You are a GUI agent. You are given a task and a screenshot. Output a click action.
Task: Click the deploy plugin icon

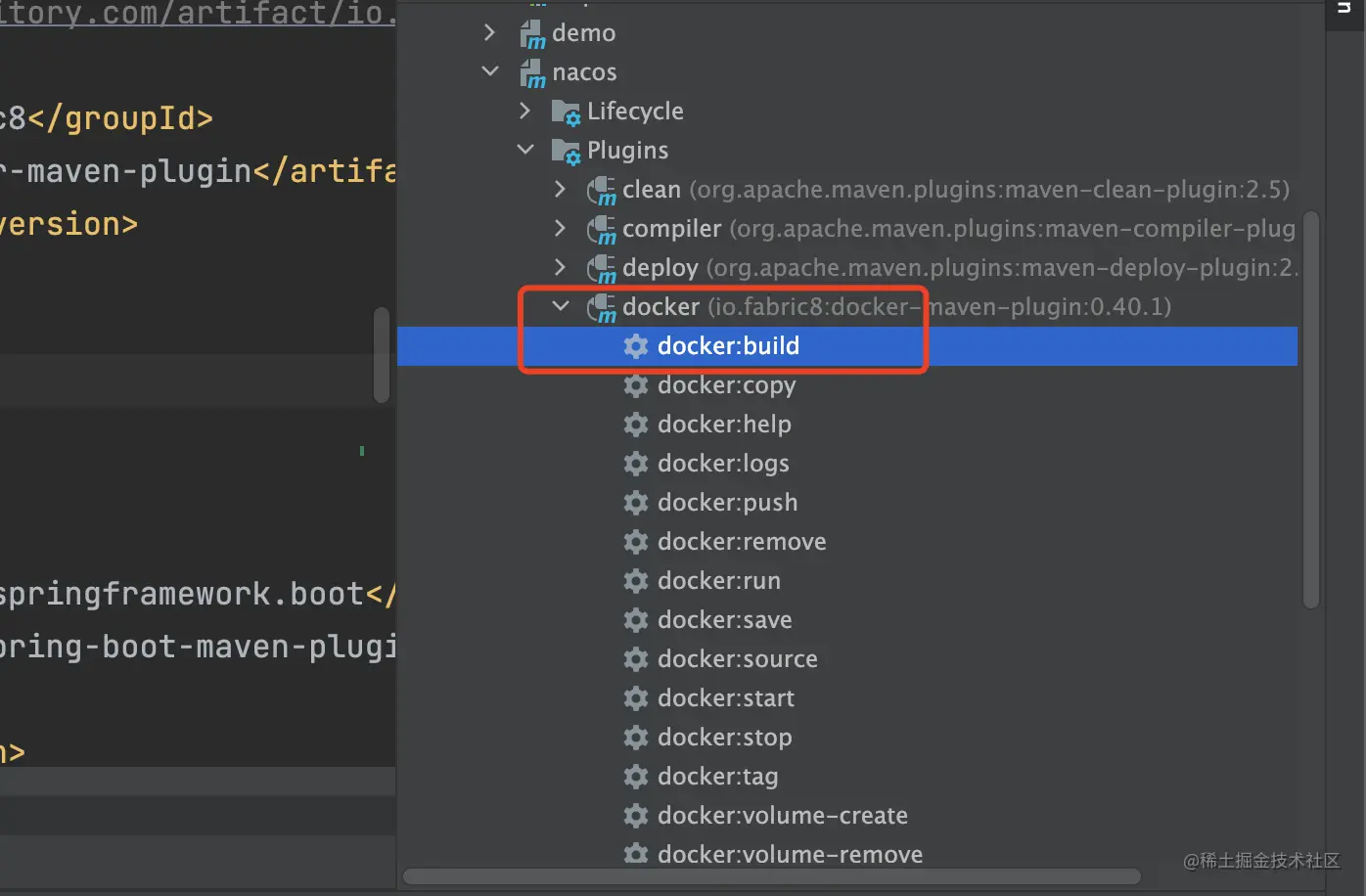[x=601, y=269]
